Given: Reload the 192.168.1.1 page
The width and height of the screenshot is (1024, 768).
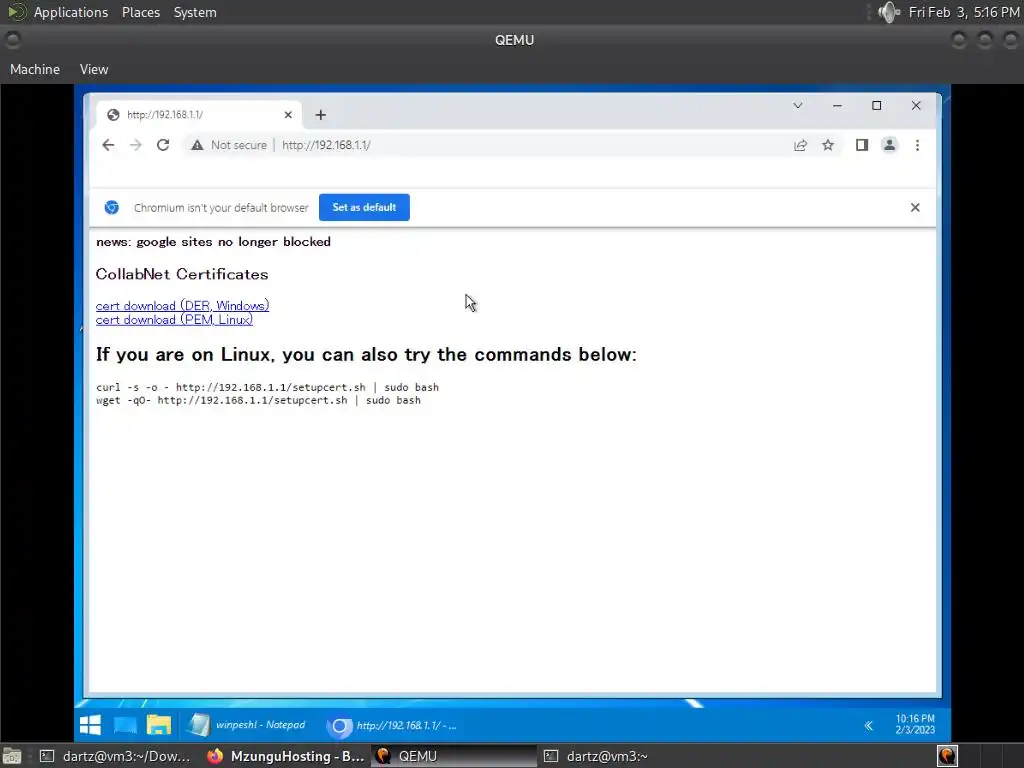Looking at the screenshot, I should pyautogui.click(x=163, y=145).
